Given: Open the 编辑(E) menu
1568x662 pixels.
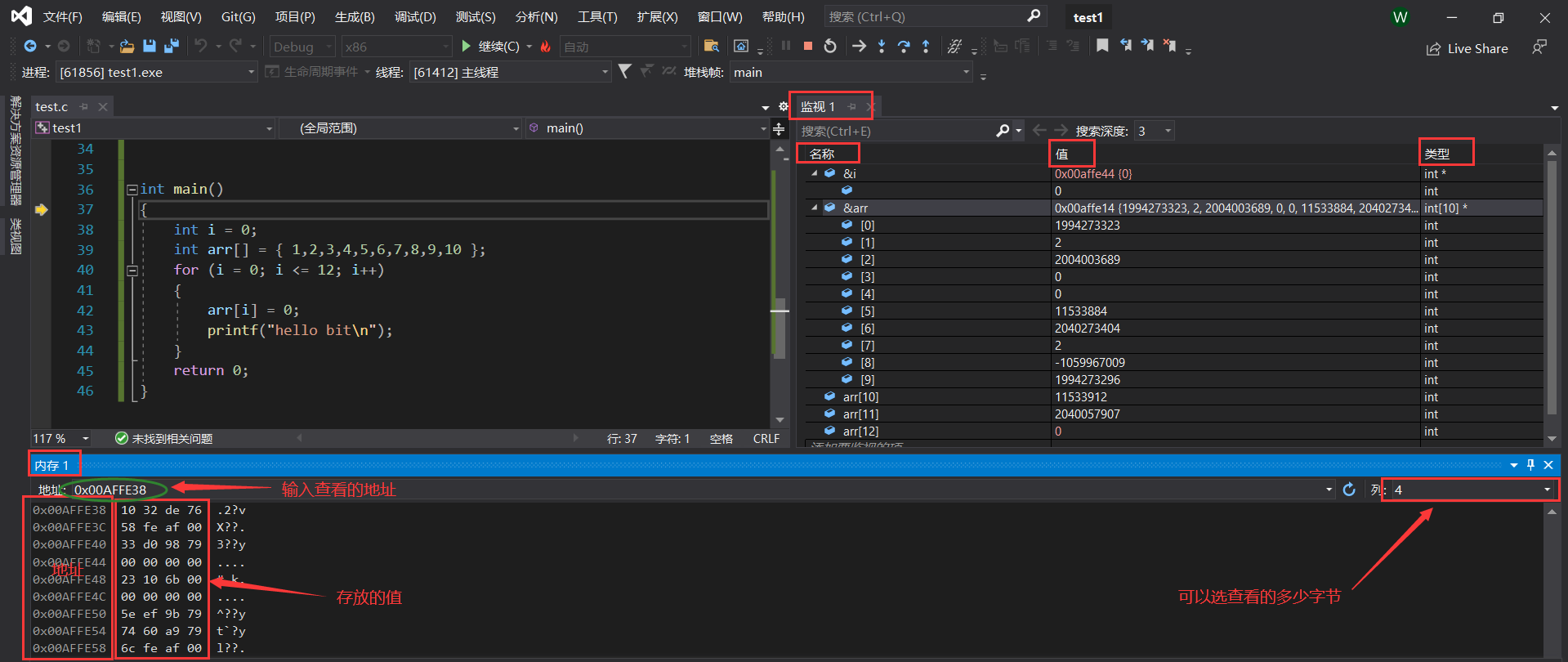Looking at the screenshot, I should click(122, 17).
